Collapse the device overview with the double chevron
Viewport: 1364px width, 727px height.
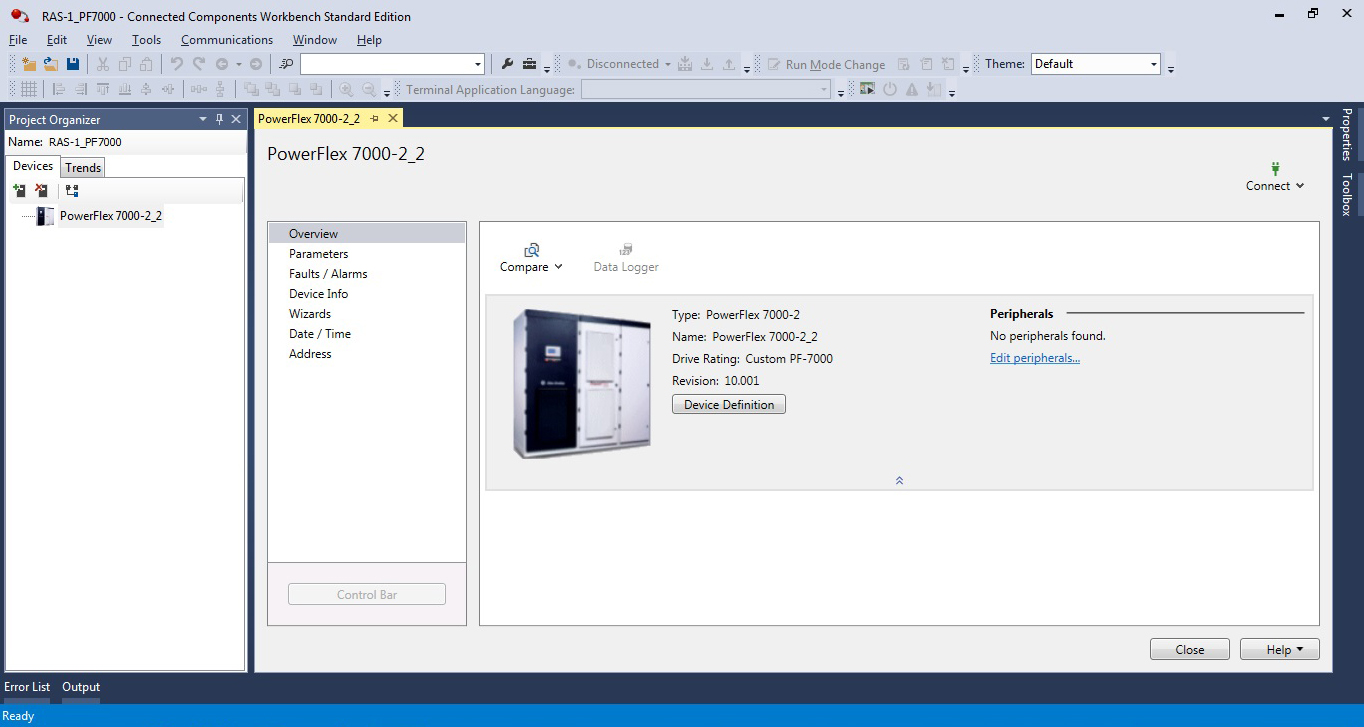click(899, 481)
